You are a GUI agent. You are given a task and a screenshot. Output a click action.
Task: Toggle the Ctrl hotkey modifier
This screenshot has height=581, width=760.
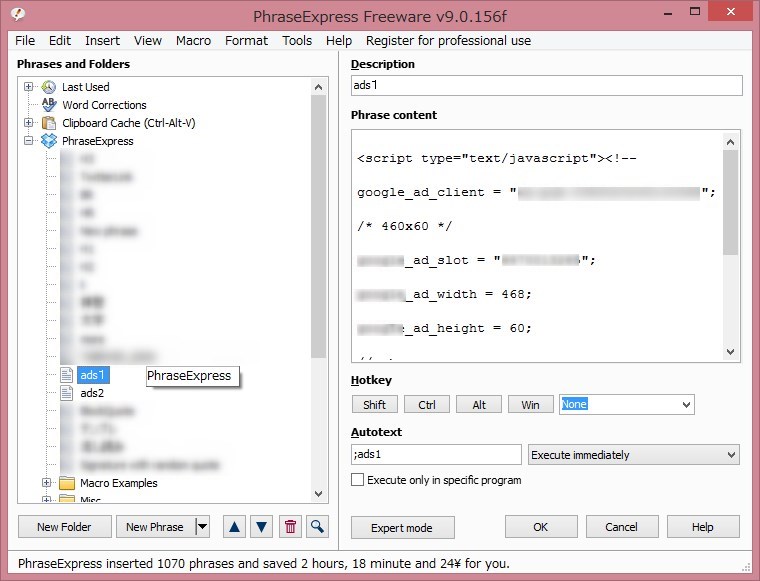tap(427, 405)
